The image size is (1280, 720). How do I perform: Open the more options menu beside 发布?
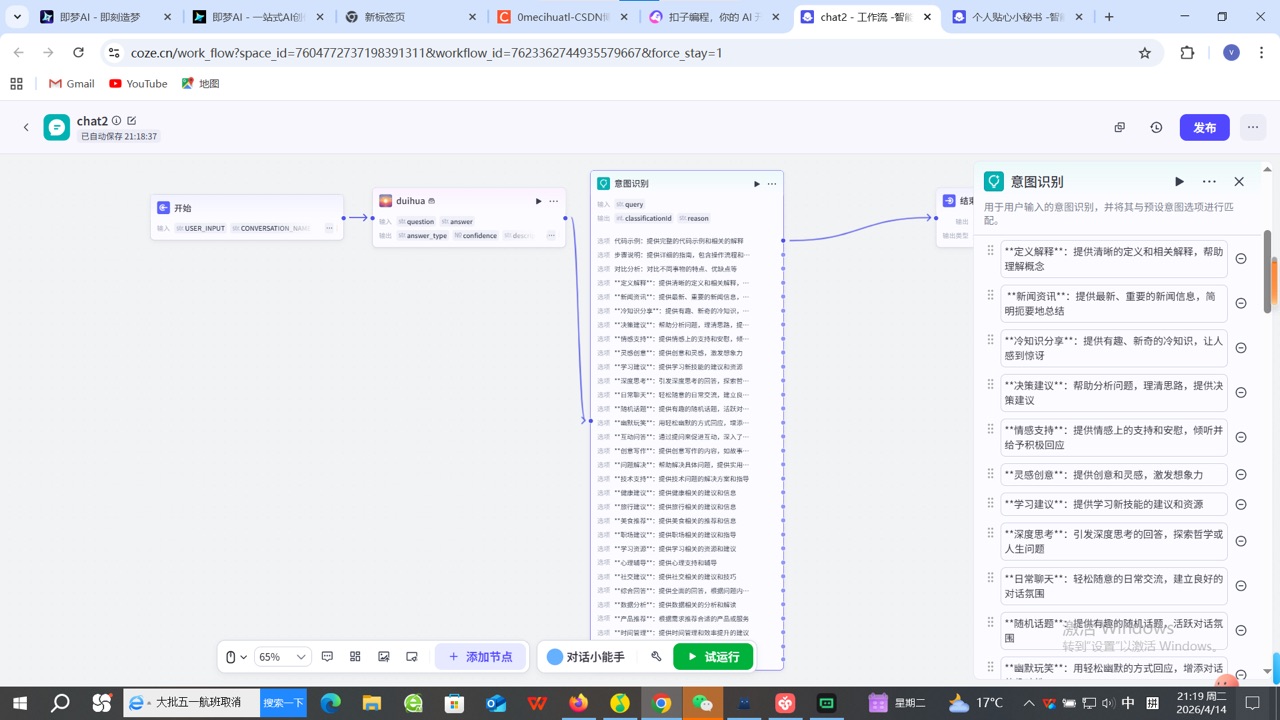coord(1253,127)
